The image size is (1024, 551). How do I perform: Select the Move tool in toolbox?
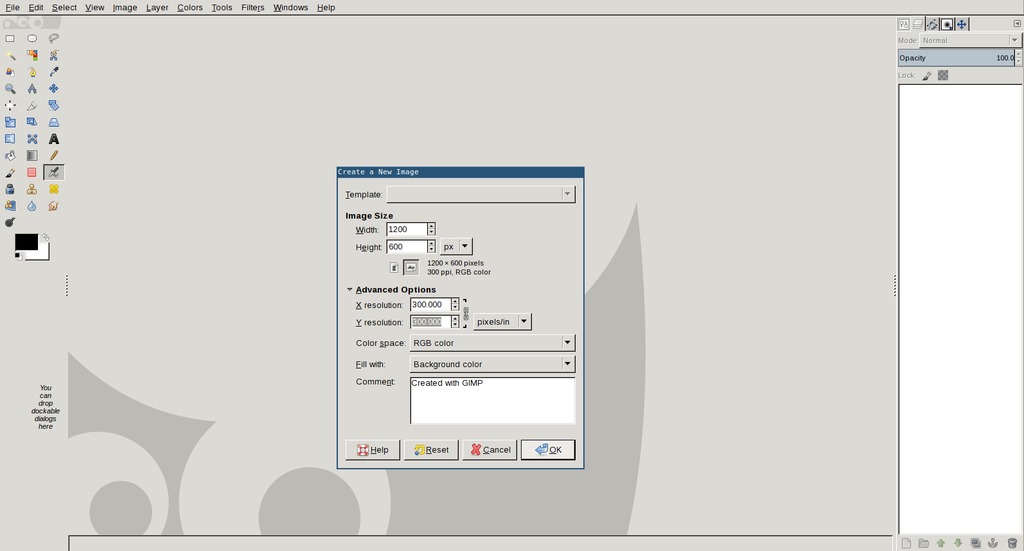coord(54,89)
